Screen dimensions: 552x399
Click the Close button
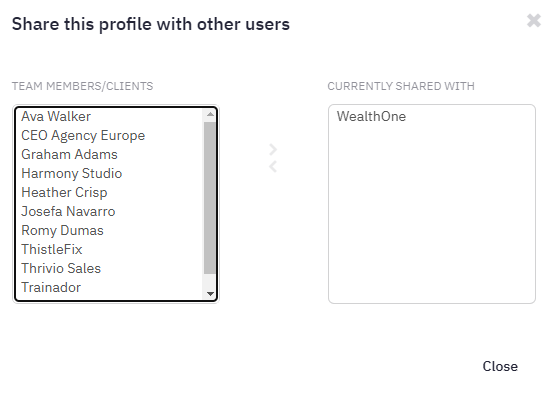pyautogui.click(x=500, y=367)
